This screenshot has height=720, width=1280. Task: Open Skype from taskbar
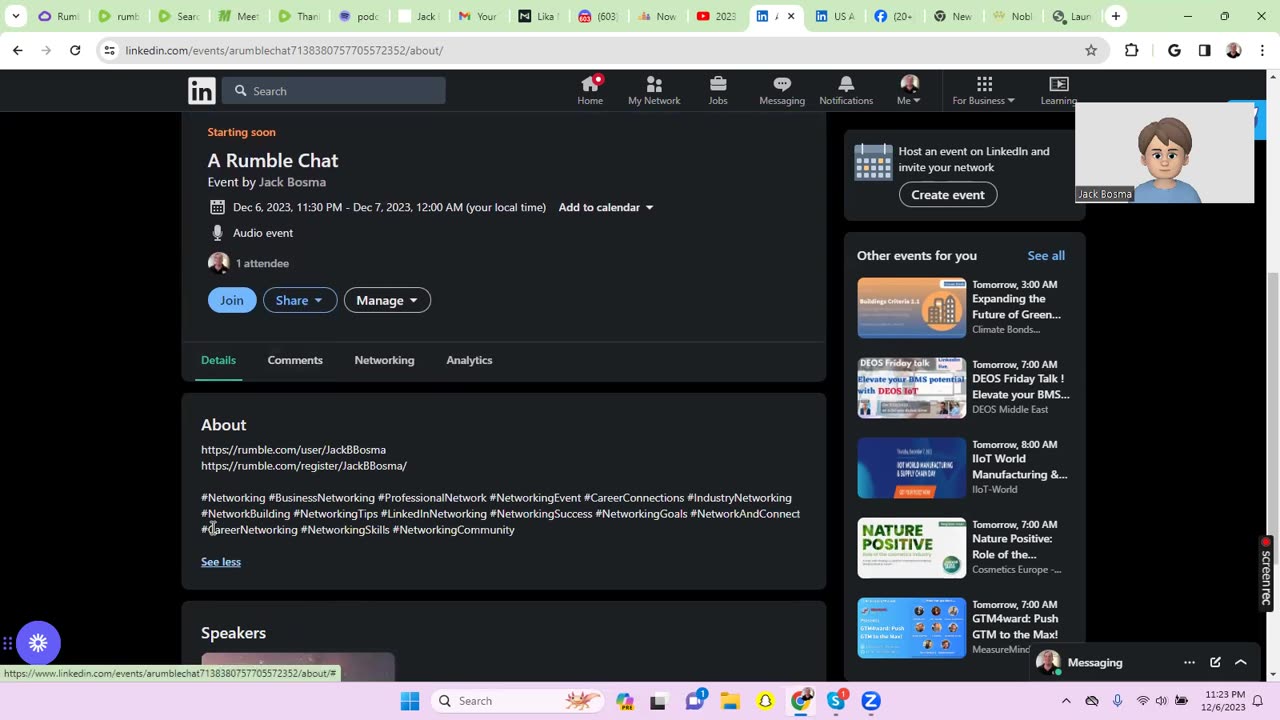pos(836,701)
